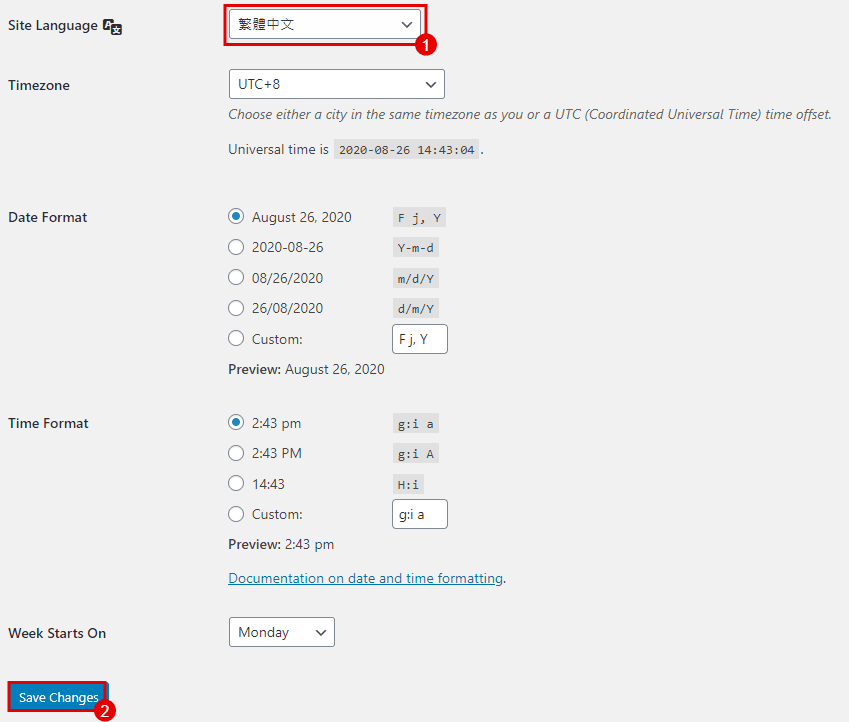This screenshot has width=849, height=722.
Task: Click the 'm/d/Y' format code
Action: 416,279
